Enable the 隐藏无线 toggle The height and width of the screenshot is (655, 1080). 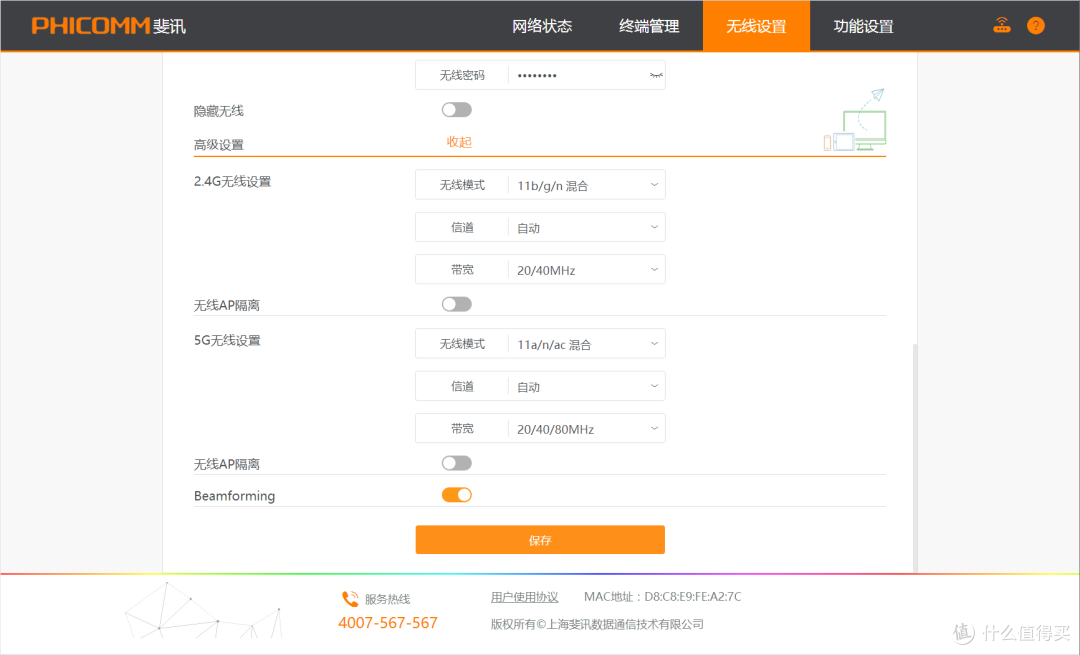456,109
